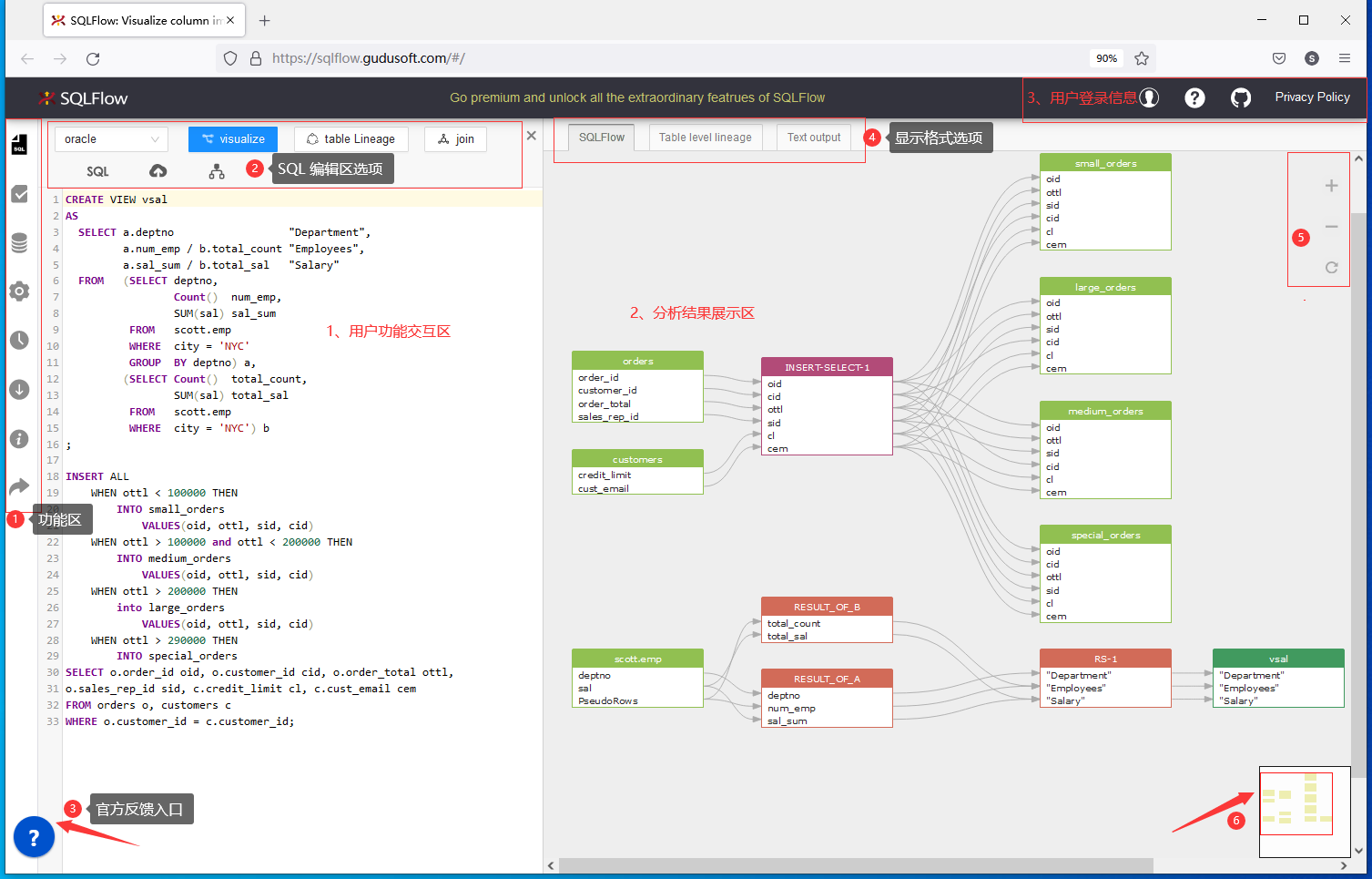This screenshot has height=879, width=1372.
Task: Open the checklist icon in left sidebar
Action: (19, 194)
